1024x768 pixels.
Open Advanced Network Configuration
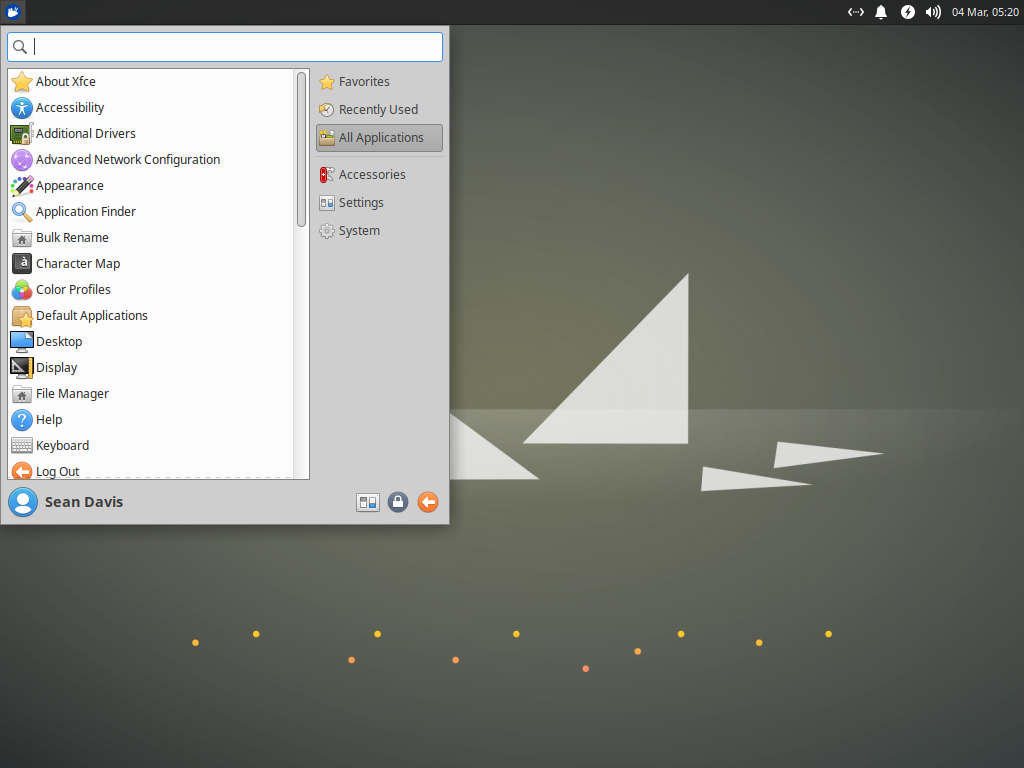[128, 159]
